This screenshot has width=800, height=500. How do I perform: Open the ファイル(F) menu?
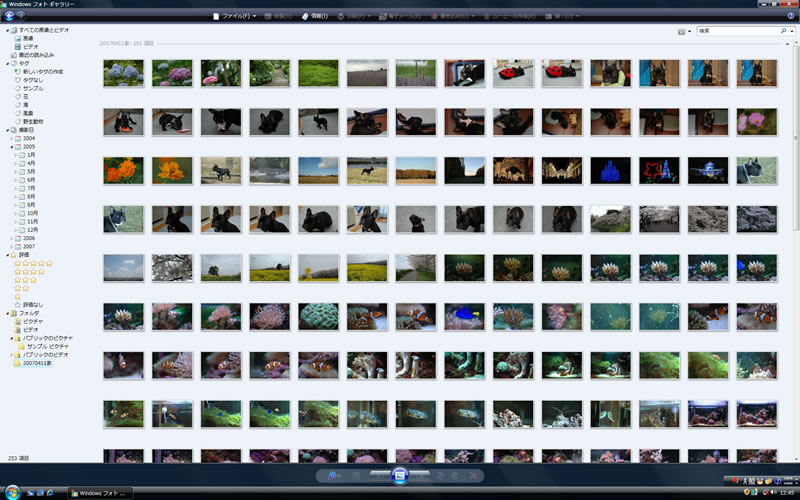[x=234, y=16]
